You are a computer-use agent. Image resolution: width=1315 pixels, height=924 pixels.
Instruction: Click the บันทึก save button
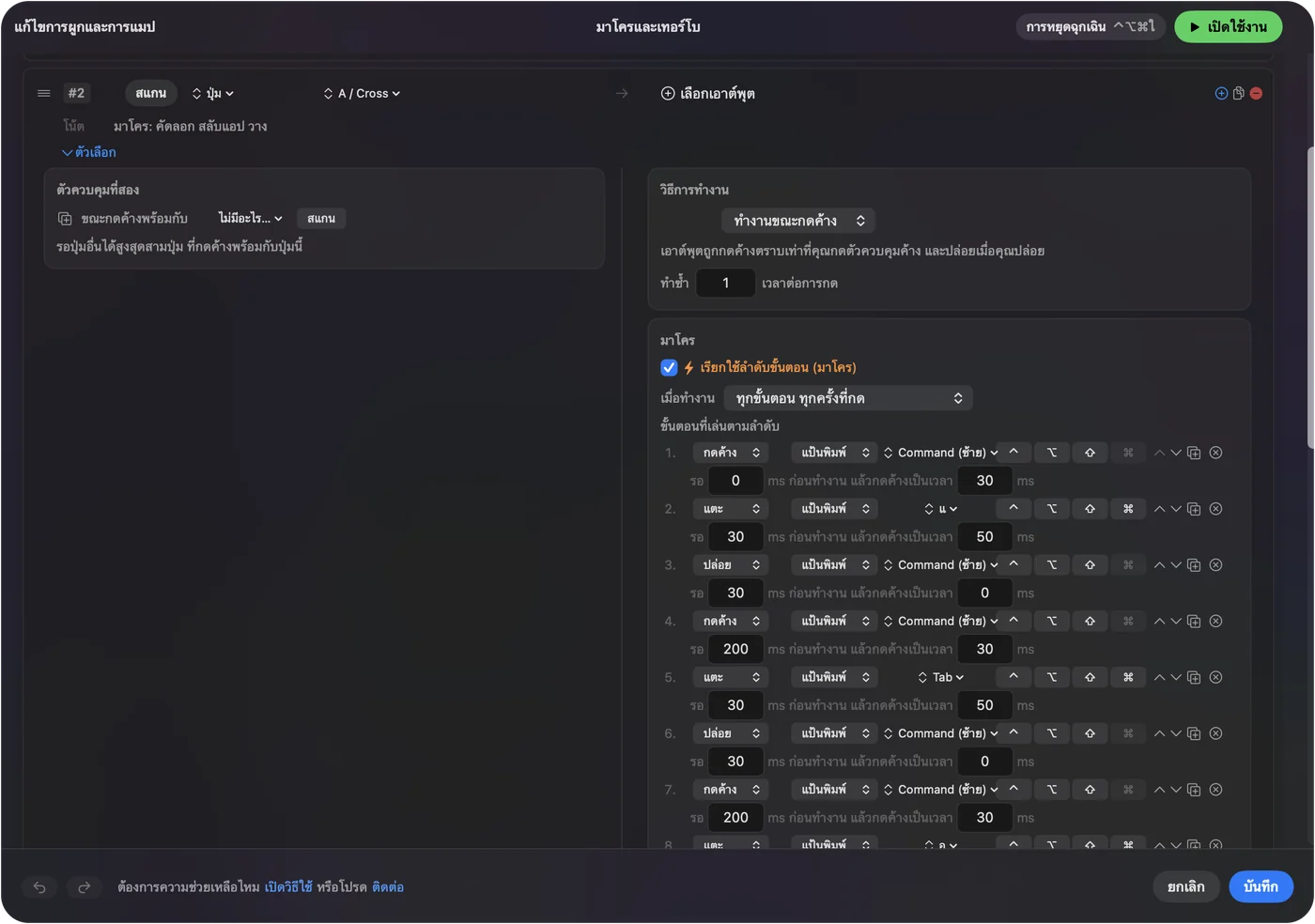pyautogui.click(x=1261, y=886)
